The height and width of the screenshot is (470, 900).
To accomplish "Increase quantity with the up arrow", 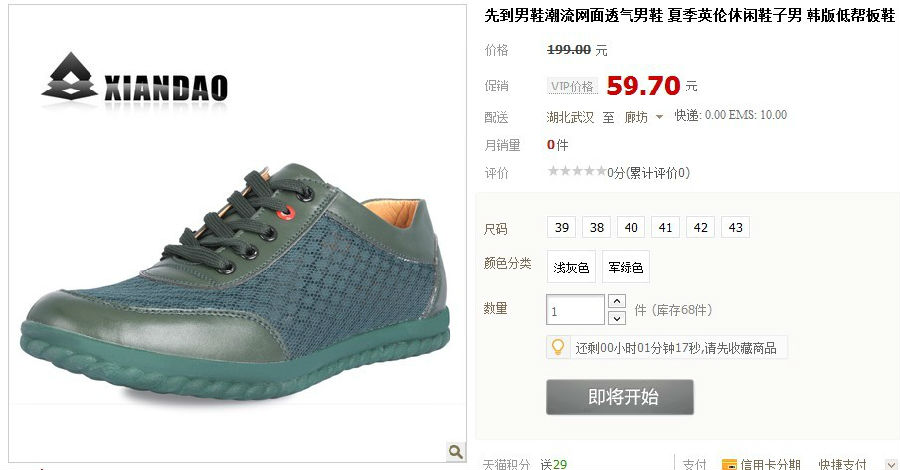I will (616, 301).
